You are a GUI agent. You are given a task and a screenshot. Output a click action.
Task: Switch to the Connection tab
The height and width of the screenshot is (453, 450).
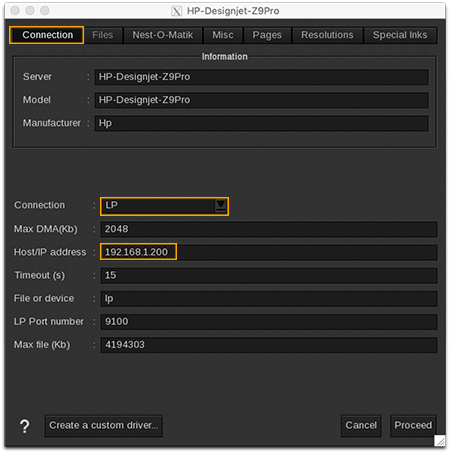(x=47, y=35)
